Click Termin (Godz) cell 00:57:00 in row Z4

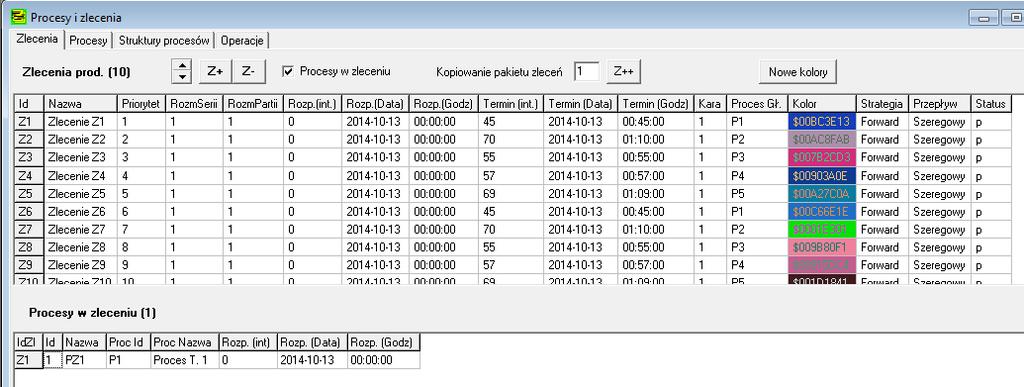tap(656, 176)
